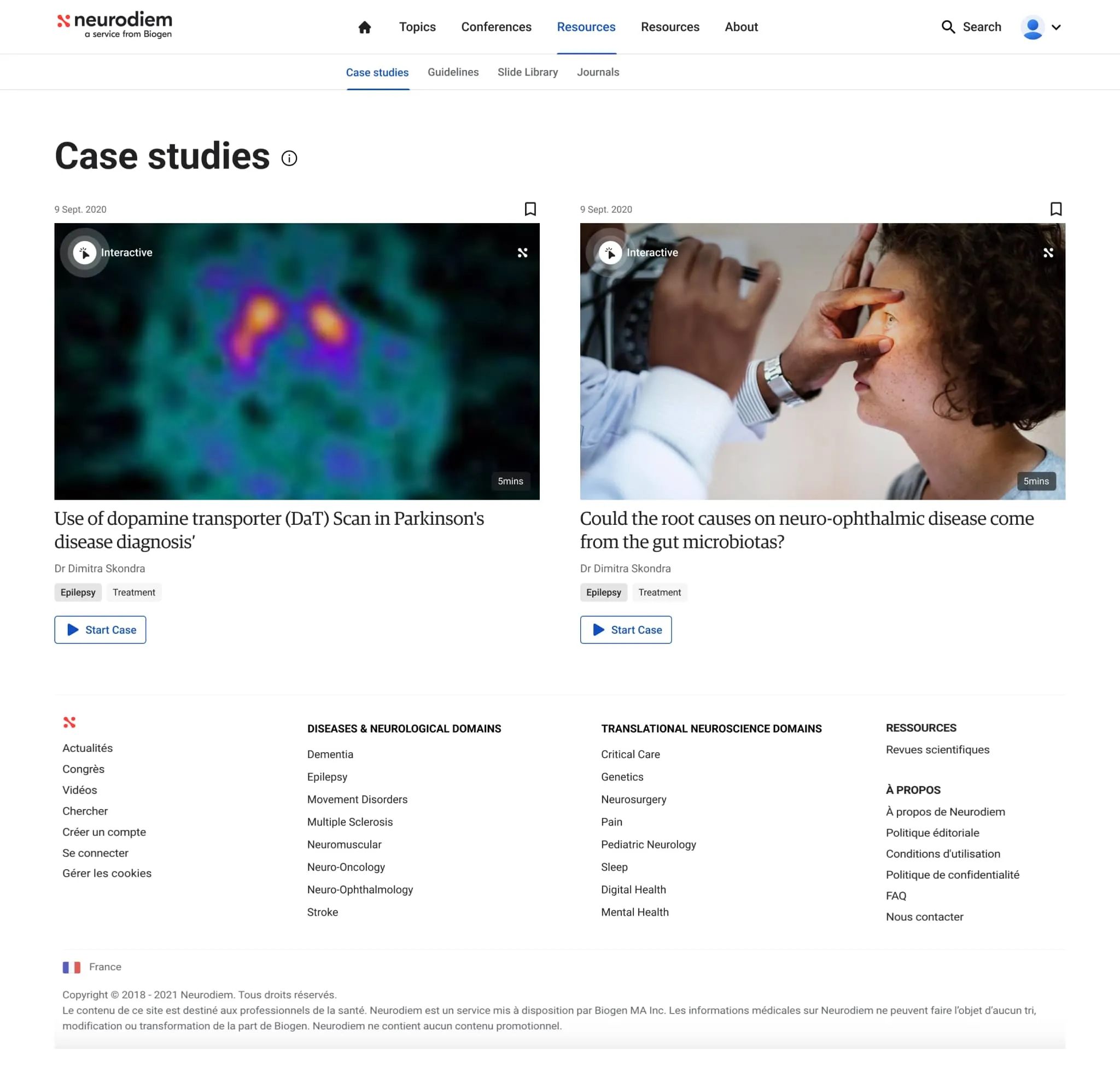Click Interactive play badge on DaT Scan image
1120x1089 pixels.
[x=85, y=252]
